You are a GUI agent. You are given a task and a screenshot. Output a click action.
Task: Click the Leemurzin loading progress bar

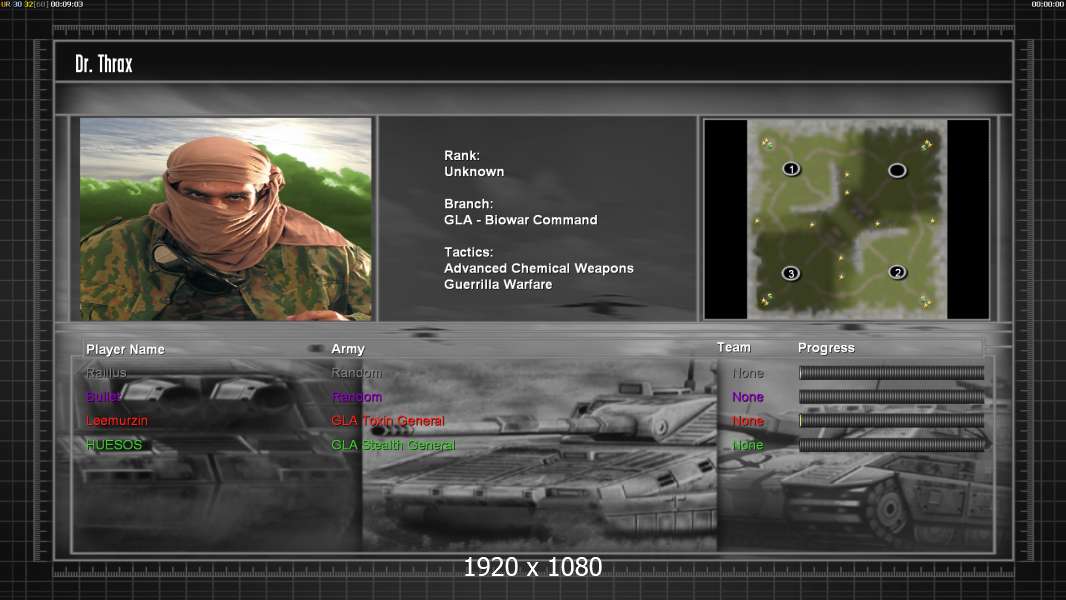891,421
